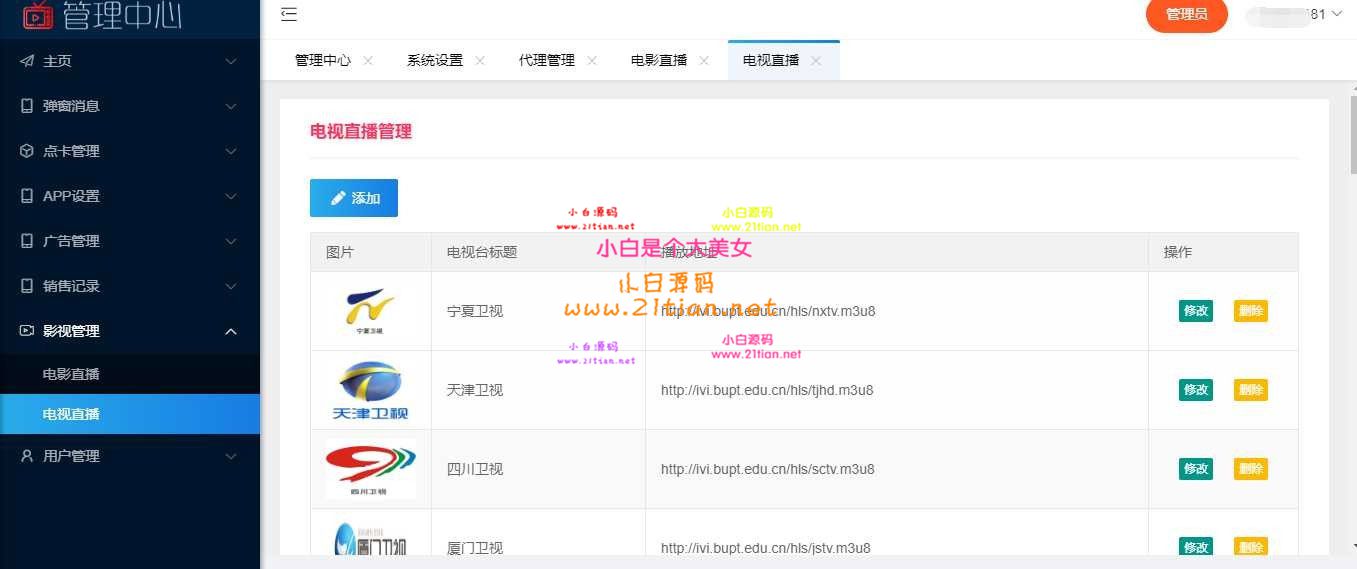Click the 管理员 orange button

point(1187,14)
